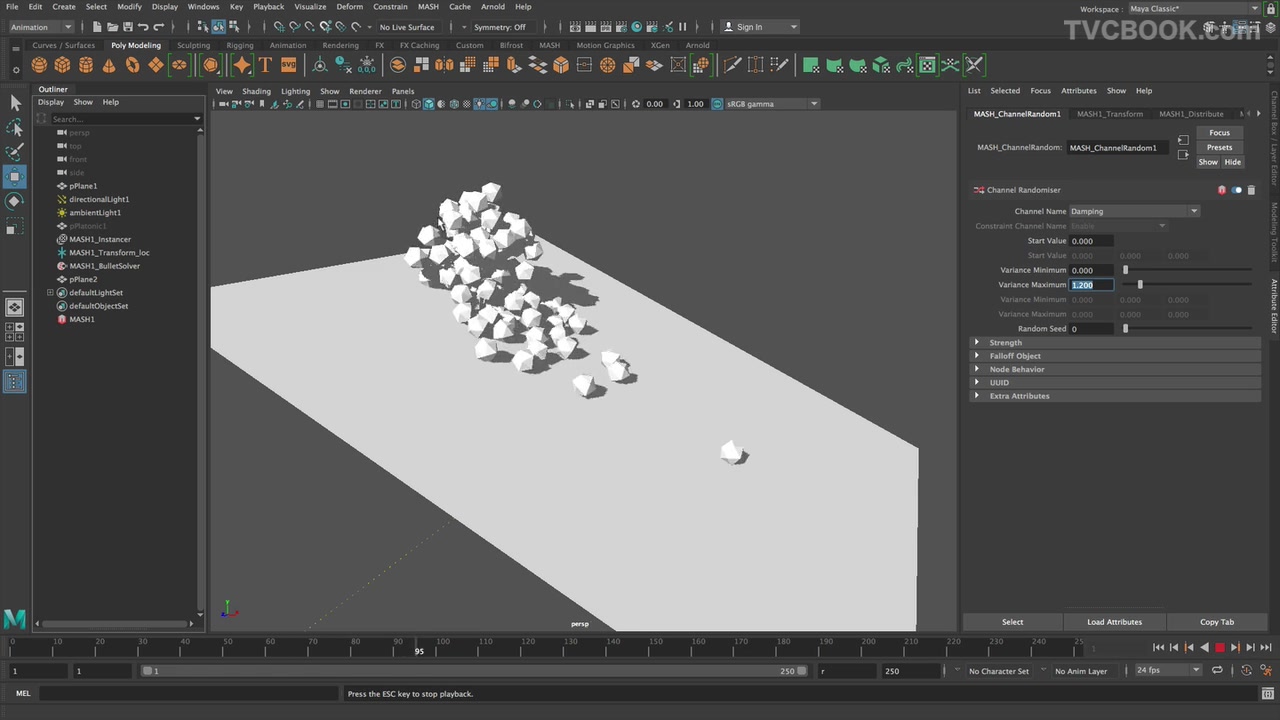Image resolution: width=1280 pixels, height=720 pixels.
Task: Create a polygon cube from the shelf
Action: click(62, 65)
